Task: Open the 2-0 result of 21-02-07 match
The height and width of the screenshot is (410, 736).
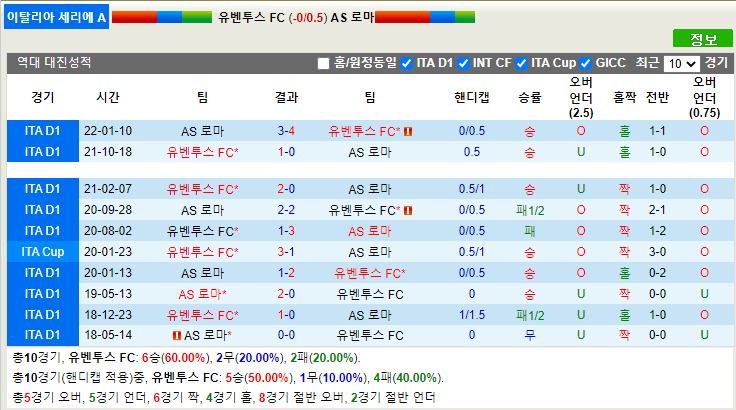Action: pos(286,189)
